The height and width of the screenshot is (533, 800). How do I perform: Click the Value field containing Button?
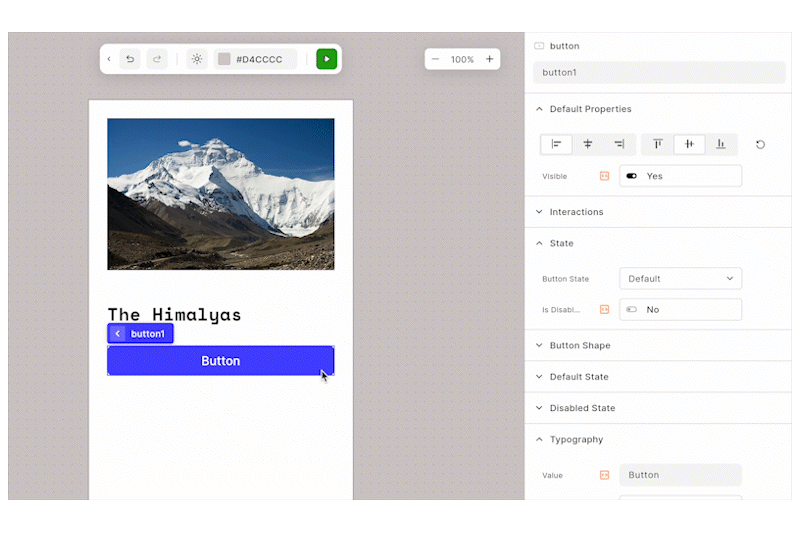[681, 475]
